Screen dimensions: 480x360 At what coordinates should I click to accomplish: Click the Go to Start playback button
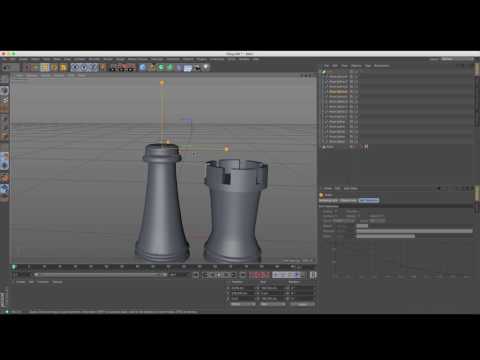(x=196, y=275)
